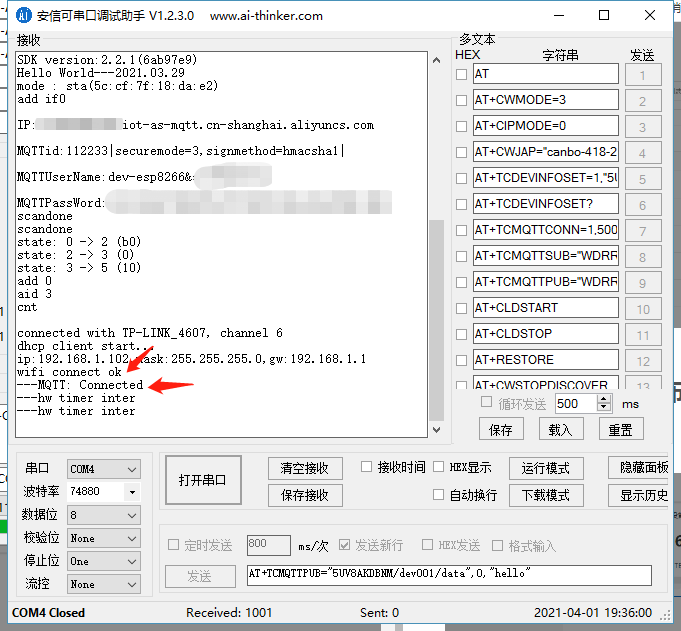Click send button 1 for AT
The width and height of the screenshot is (681, 631).
coord(643,75)
